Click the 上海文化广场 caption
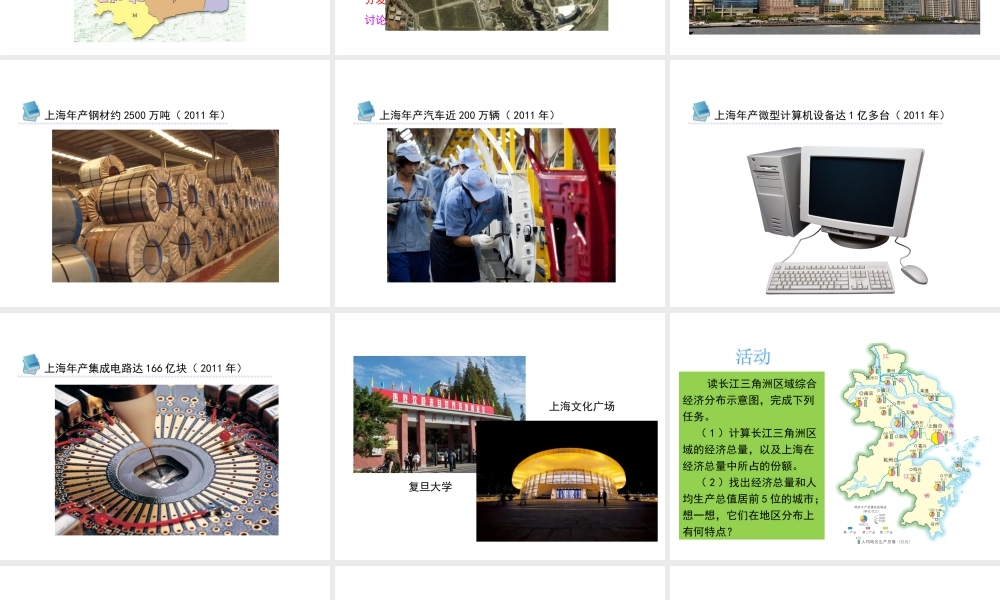 [582, 406]
